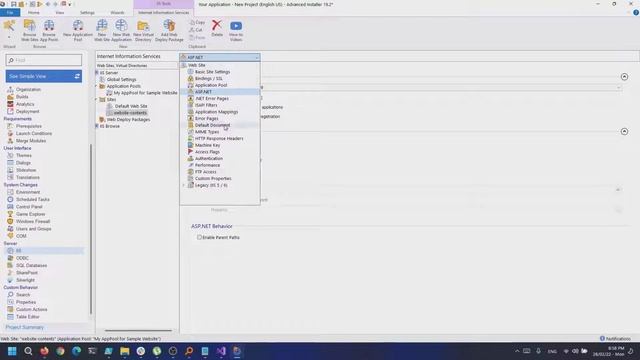Click Copy in the Clipboard group
The image size is (640, 360).
pyautogui.click(x=198, y=22)
